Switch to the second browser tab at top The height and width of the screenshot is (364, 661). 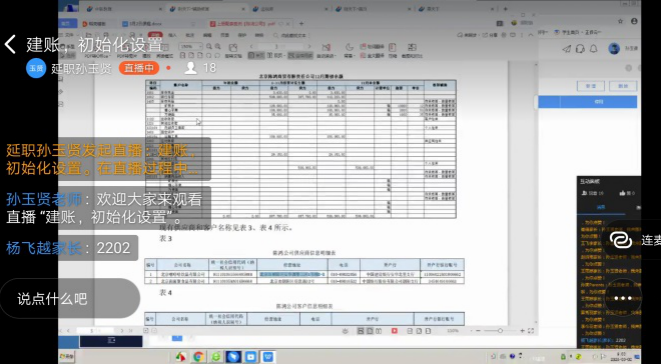(x=207, y=8)
